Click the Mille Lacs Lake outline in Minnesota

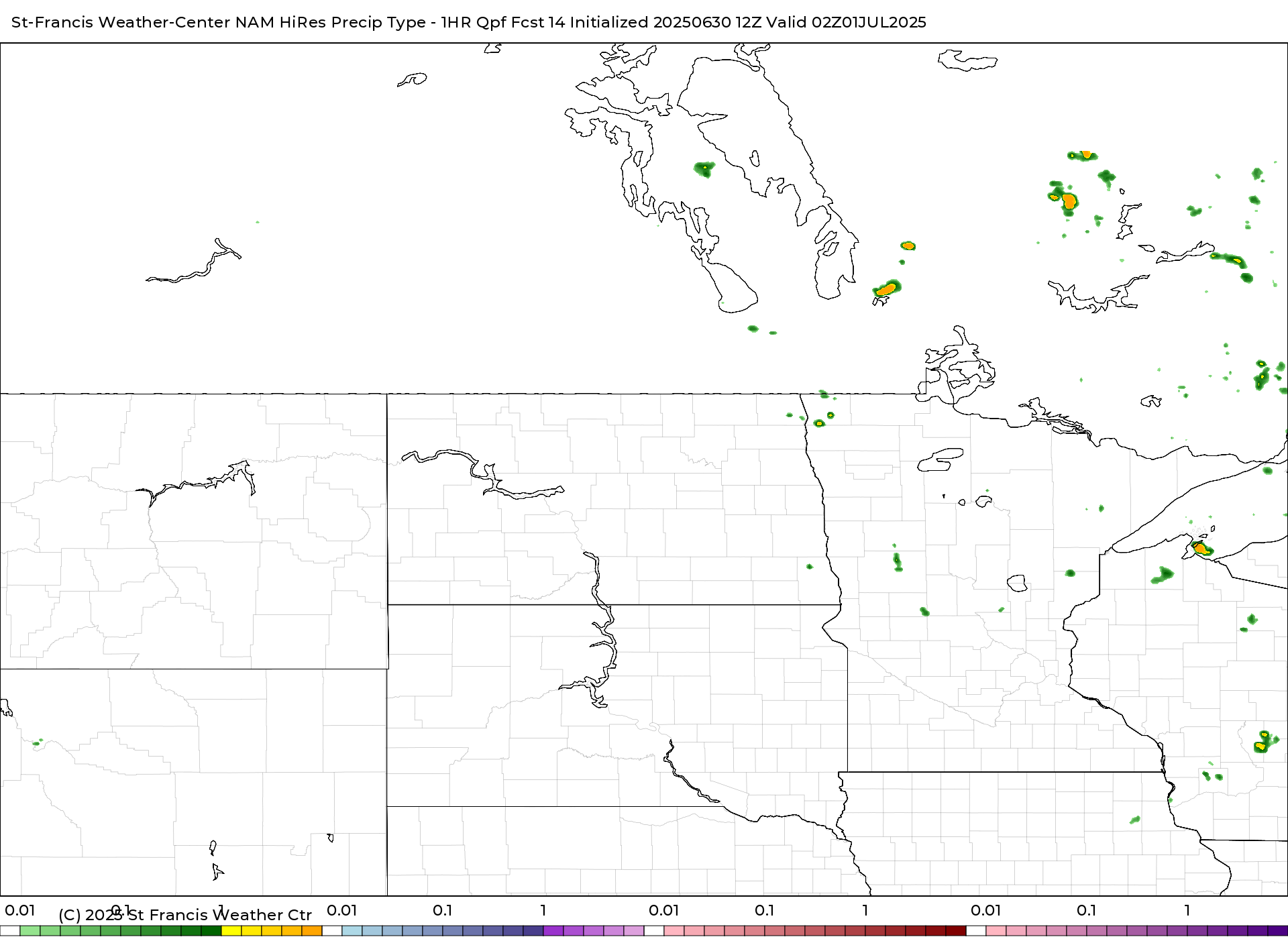[1018, 583]
